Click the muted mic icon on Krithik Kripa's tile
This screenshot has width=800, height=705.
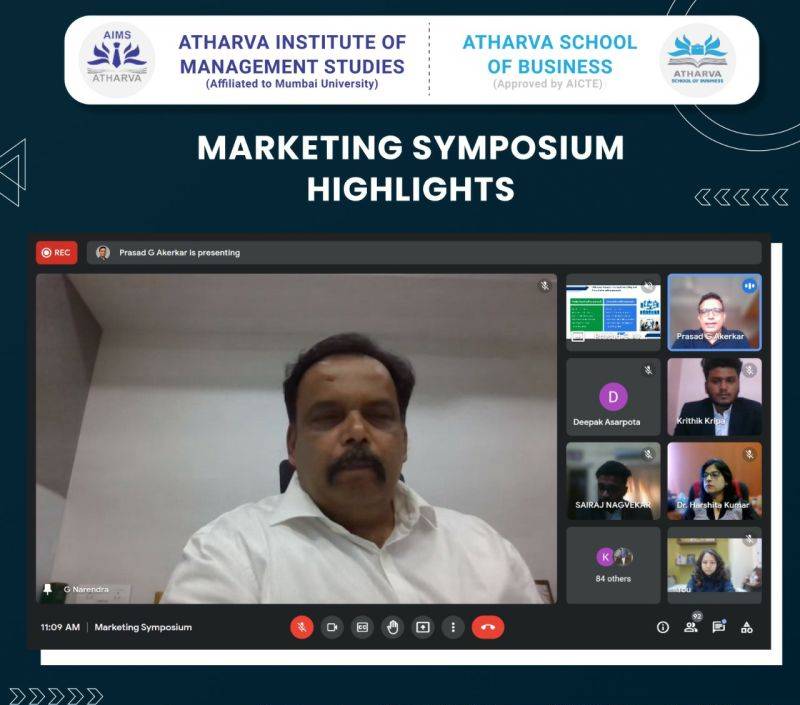point(749,370)
